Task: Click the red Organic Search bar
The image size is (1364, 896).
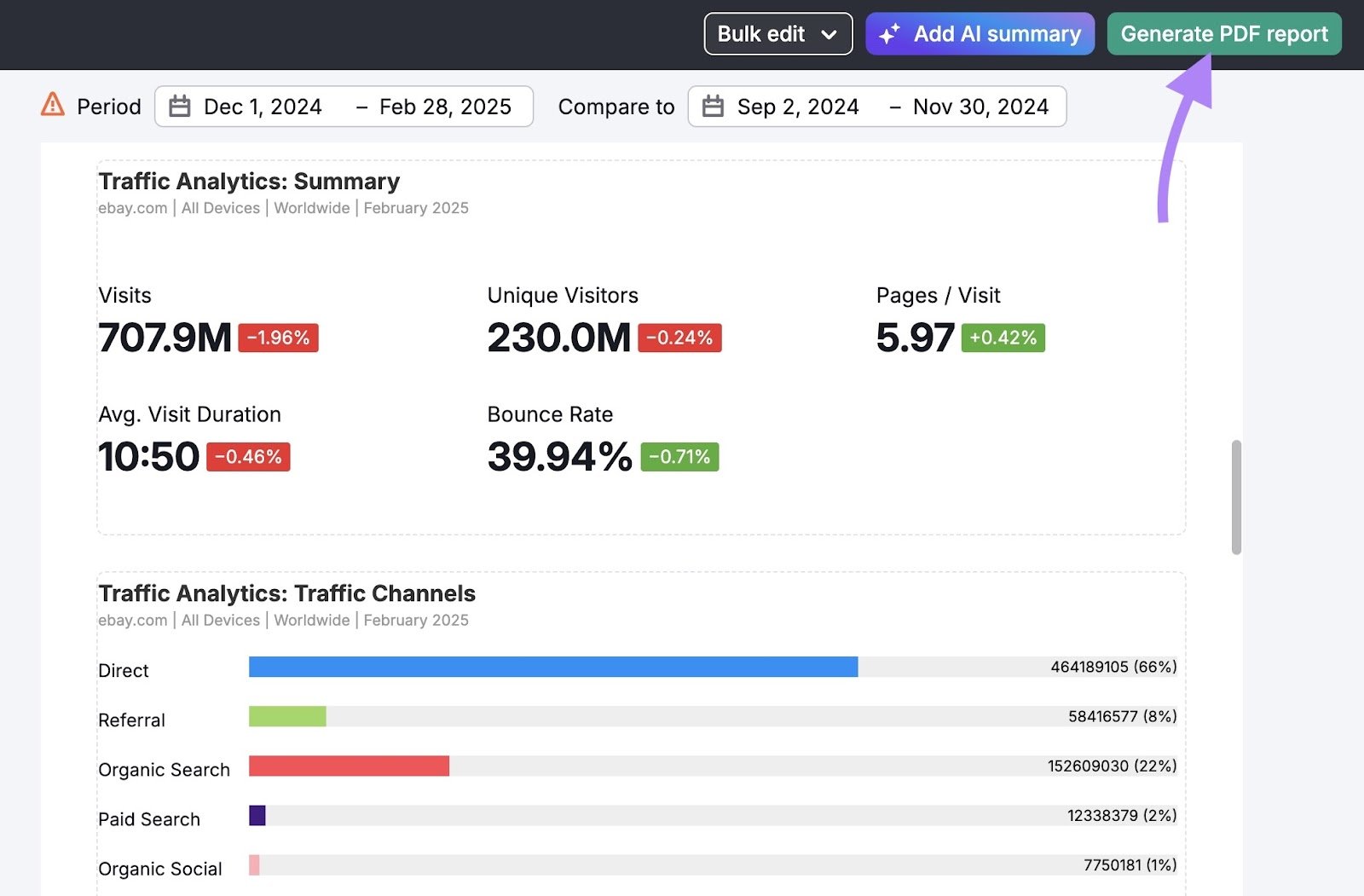Action: 349,766
